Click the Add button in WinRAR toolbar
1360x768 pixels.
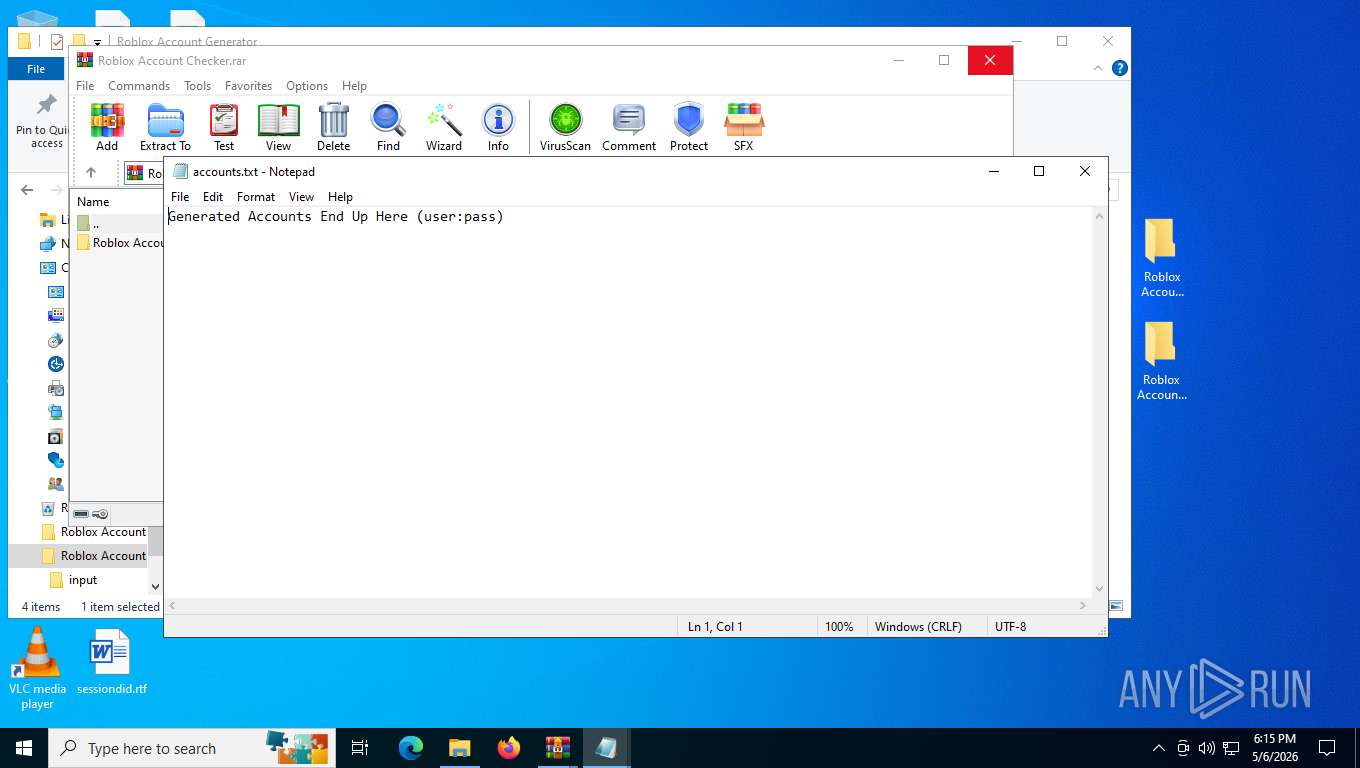[x=107, y=127]
